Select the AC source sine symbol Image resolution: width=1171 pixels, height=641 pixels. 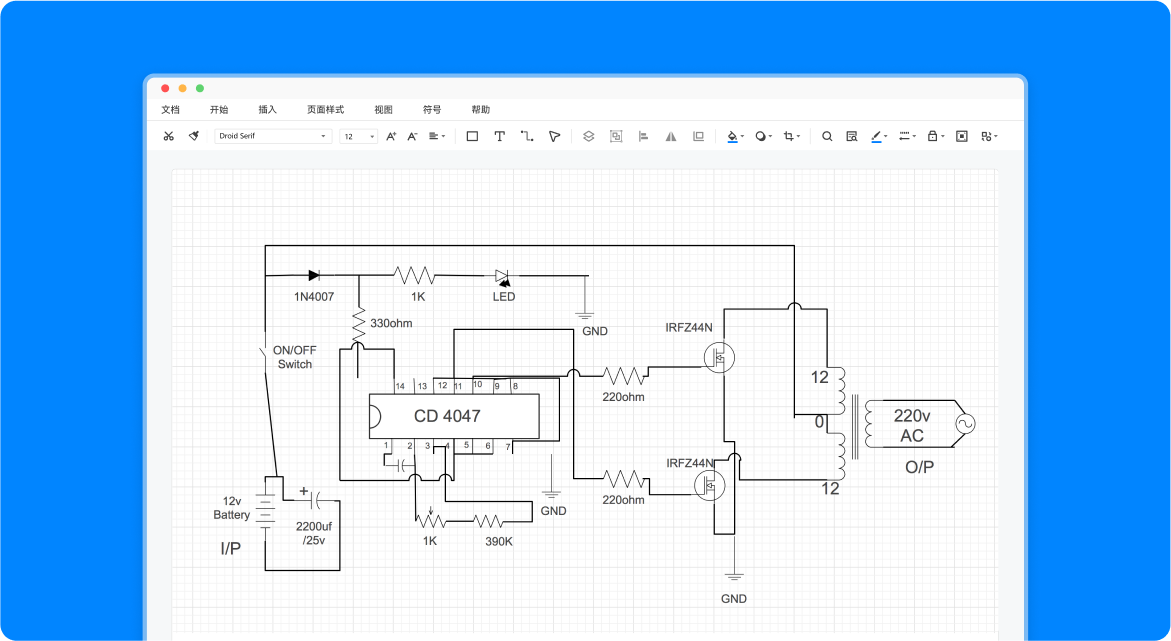pos(964,424)
